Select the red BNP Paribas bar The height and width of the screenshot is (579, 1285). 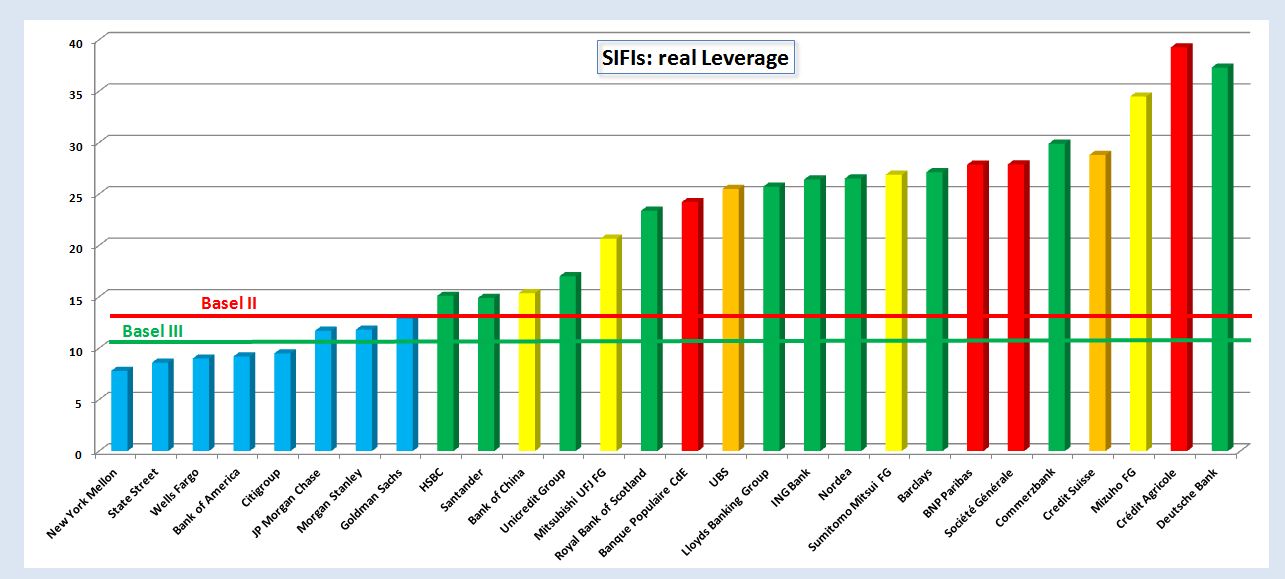978,307
